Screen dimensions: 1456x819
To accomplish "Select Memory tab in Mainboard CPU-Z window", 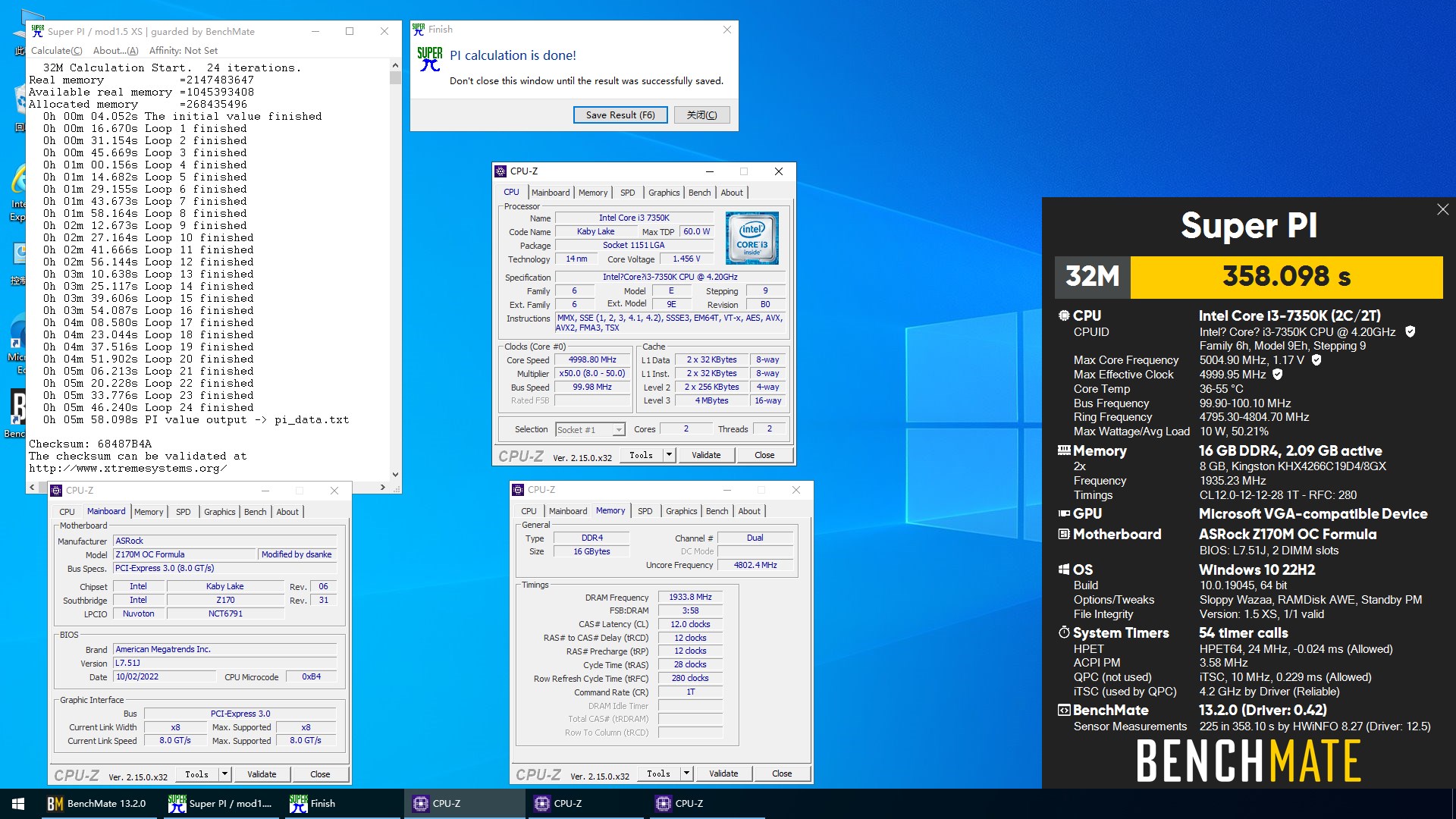I will pos(149,512).
